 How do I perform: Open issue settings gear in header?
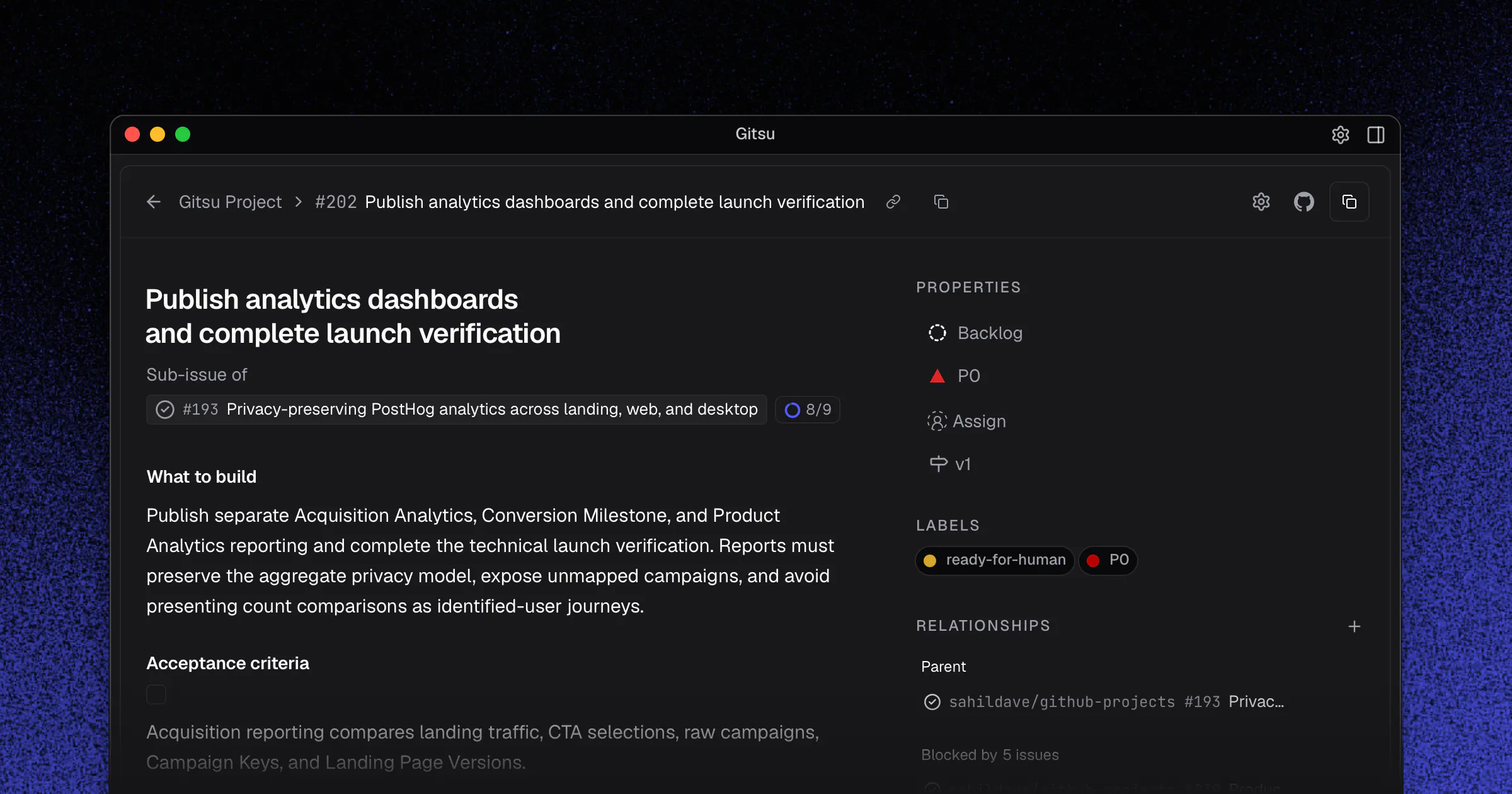pyautogui.click(x=1261, y=202)
